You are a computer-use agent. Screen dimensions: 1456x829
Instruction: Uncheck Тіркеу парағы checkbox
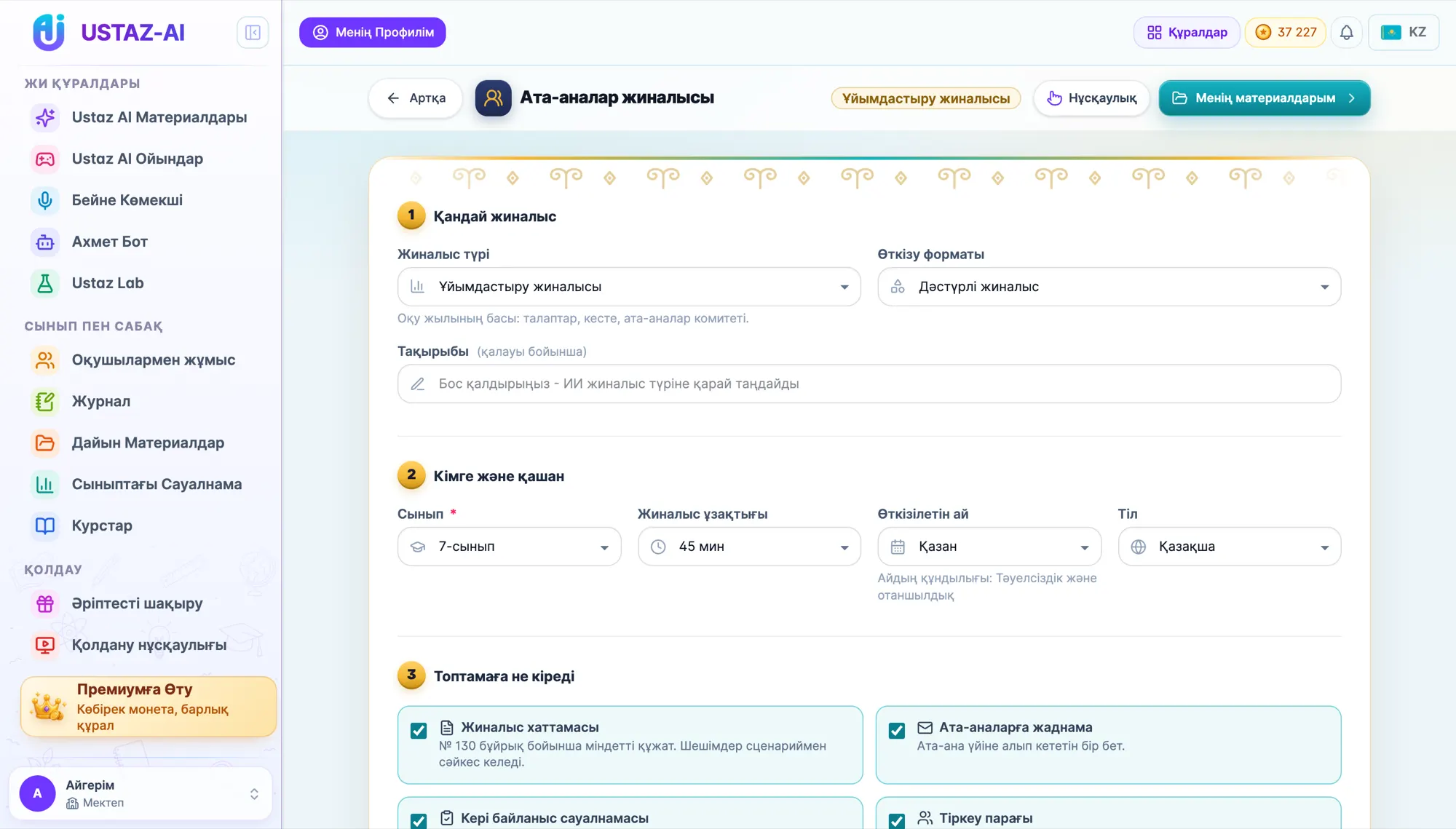(x=897, y=821)
